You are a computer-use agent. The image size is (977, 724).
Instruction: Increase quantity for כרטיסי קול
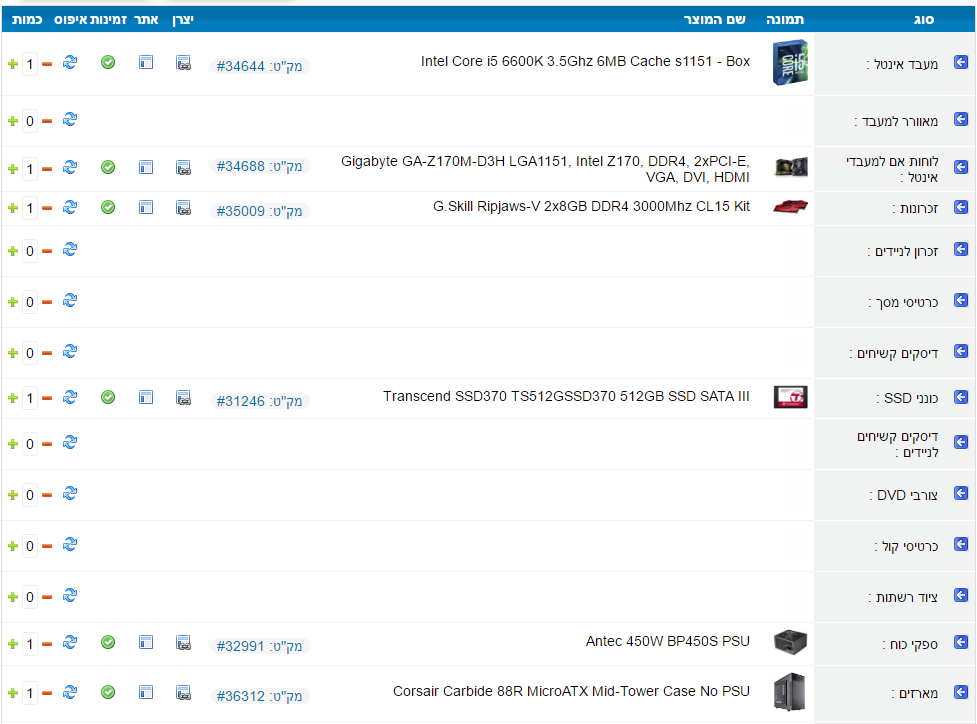coord(12,546)
